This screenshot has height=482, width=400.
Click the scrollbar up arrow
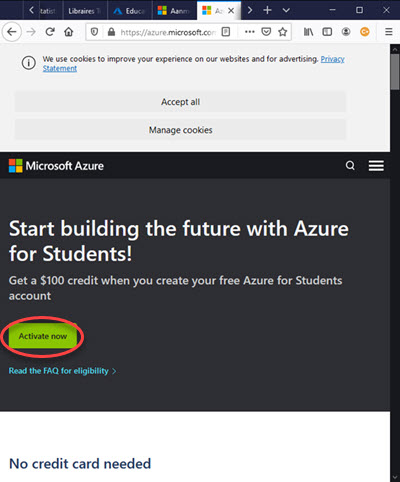(395, 49)
